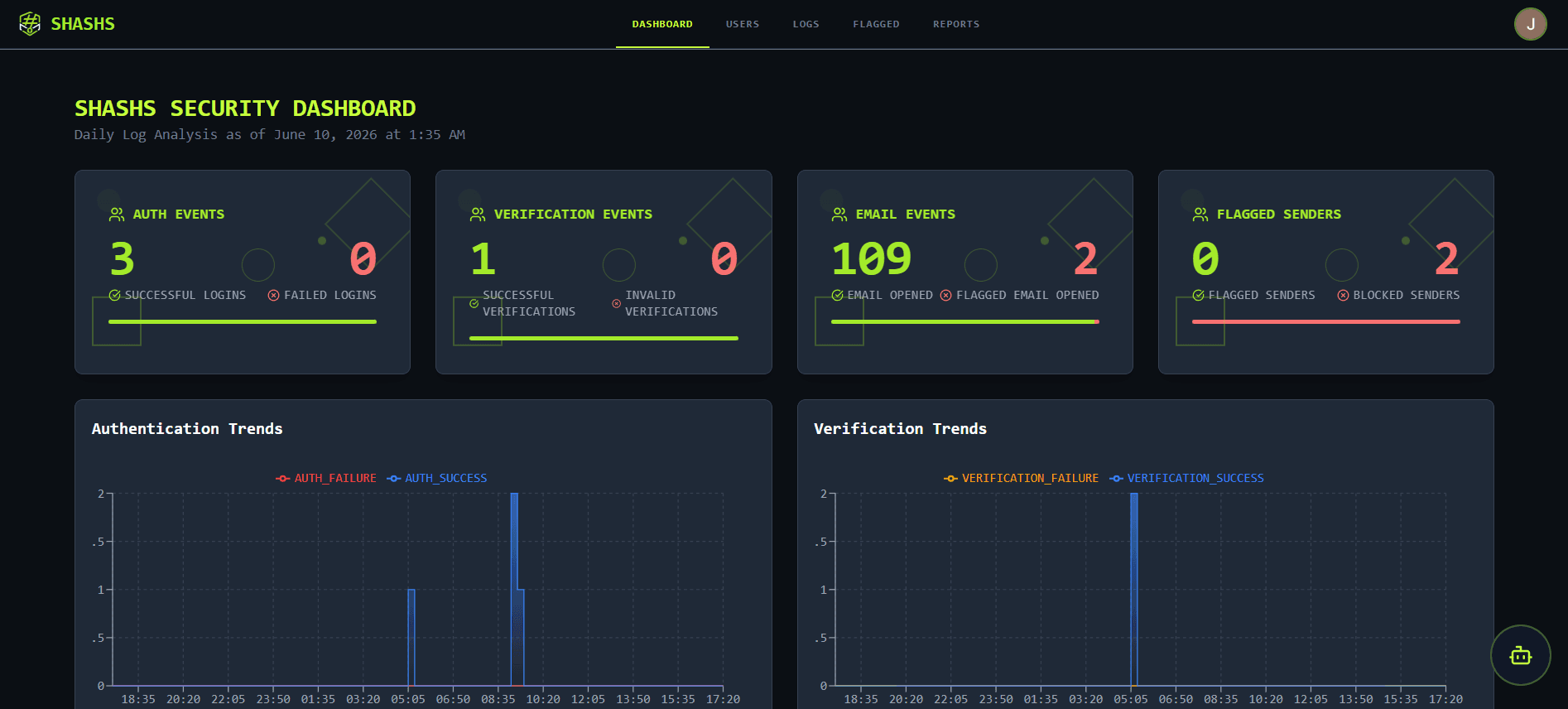
Task: Click the Failed Logins cross icon
Action: coord(273,296)
